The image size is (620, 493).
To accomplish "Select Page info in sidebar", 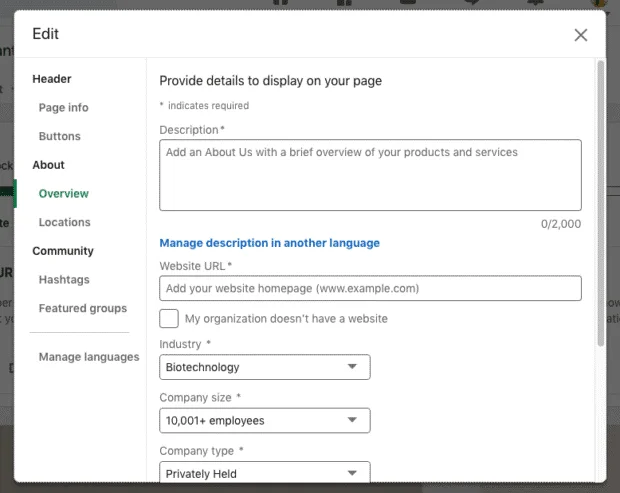I will [x=64, y=108].
